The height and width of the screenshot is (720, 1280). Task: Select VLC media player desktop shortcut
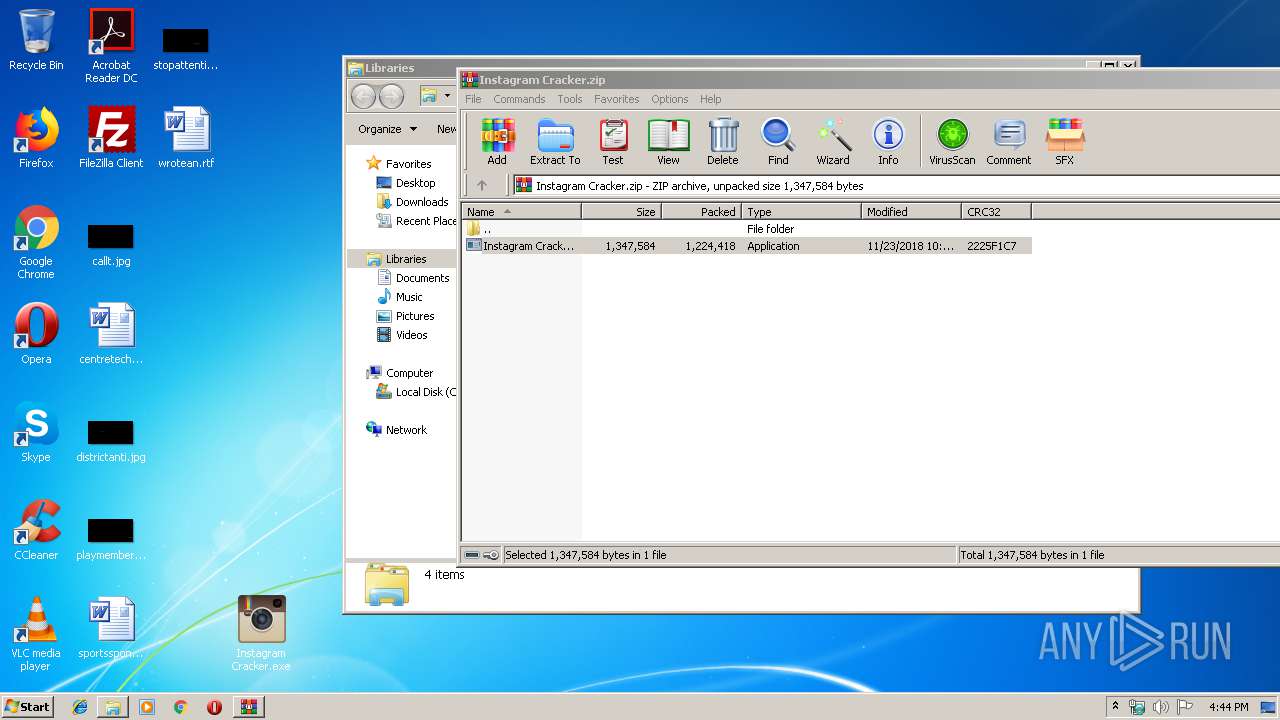coord(36,634)
